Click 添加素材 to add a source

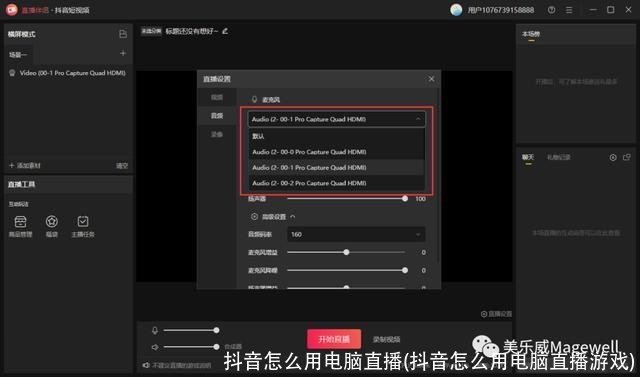click(x=25, y=165)
